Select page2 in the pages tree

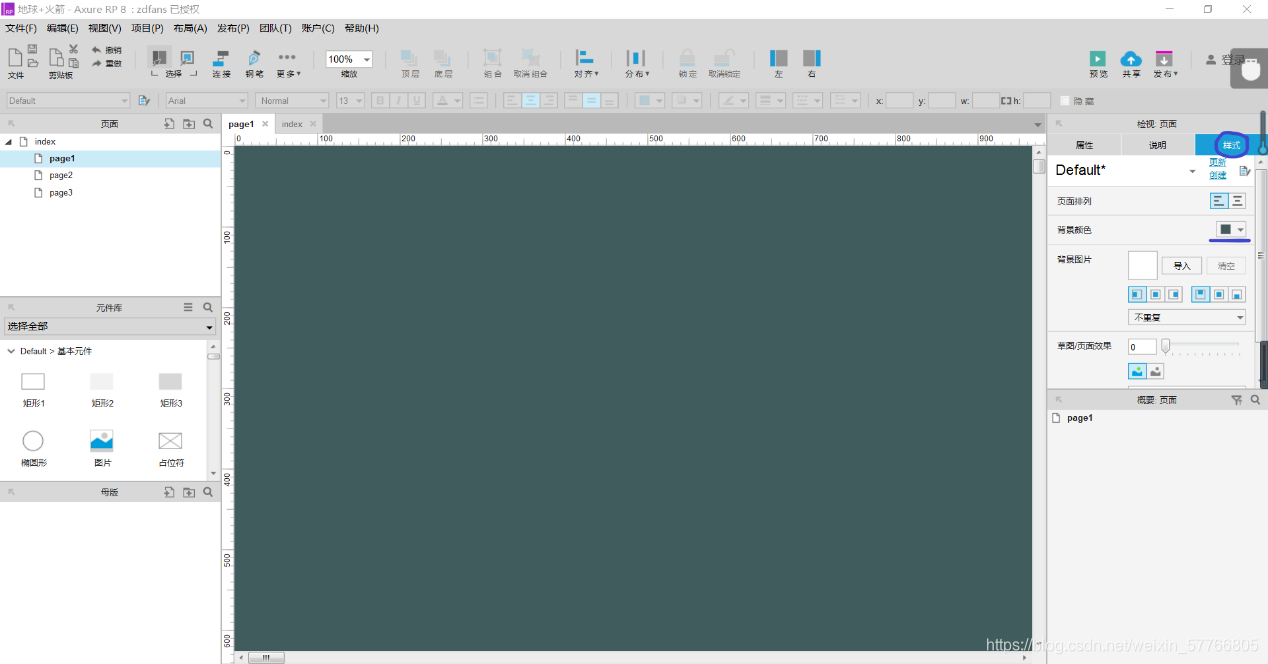61,175
